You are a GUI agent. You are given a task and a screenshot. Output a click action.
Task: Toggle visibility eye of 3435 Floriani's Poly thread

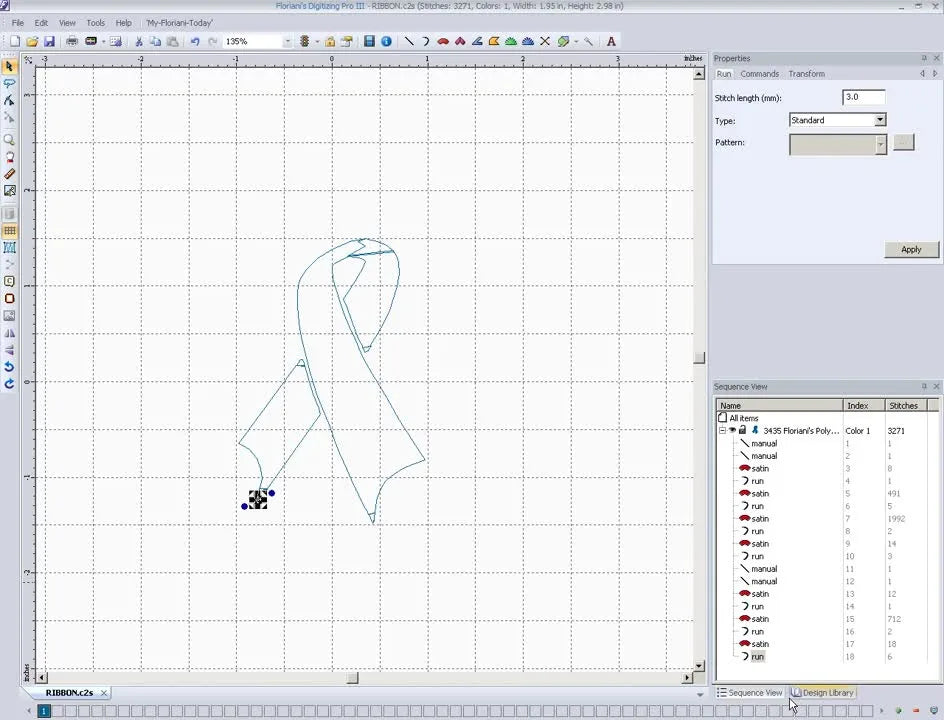(x=733, y=430)
